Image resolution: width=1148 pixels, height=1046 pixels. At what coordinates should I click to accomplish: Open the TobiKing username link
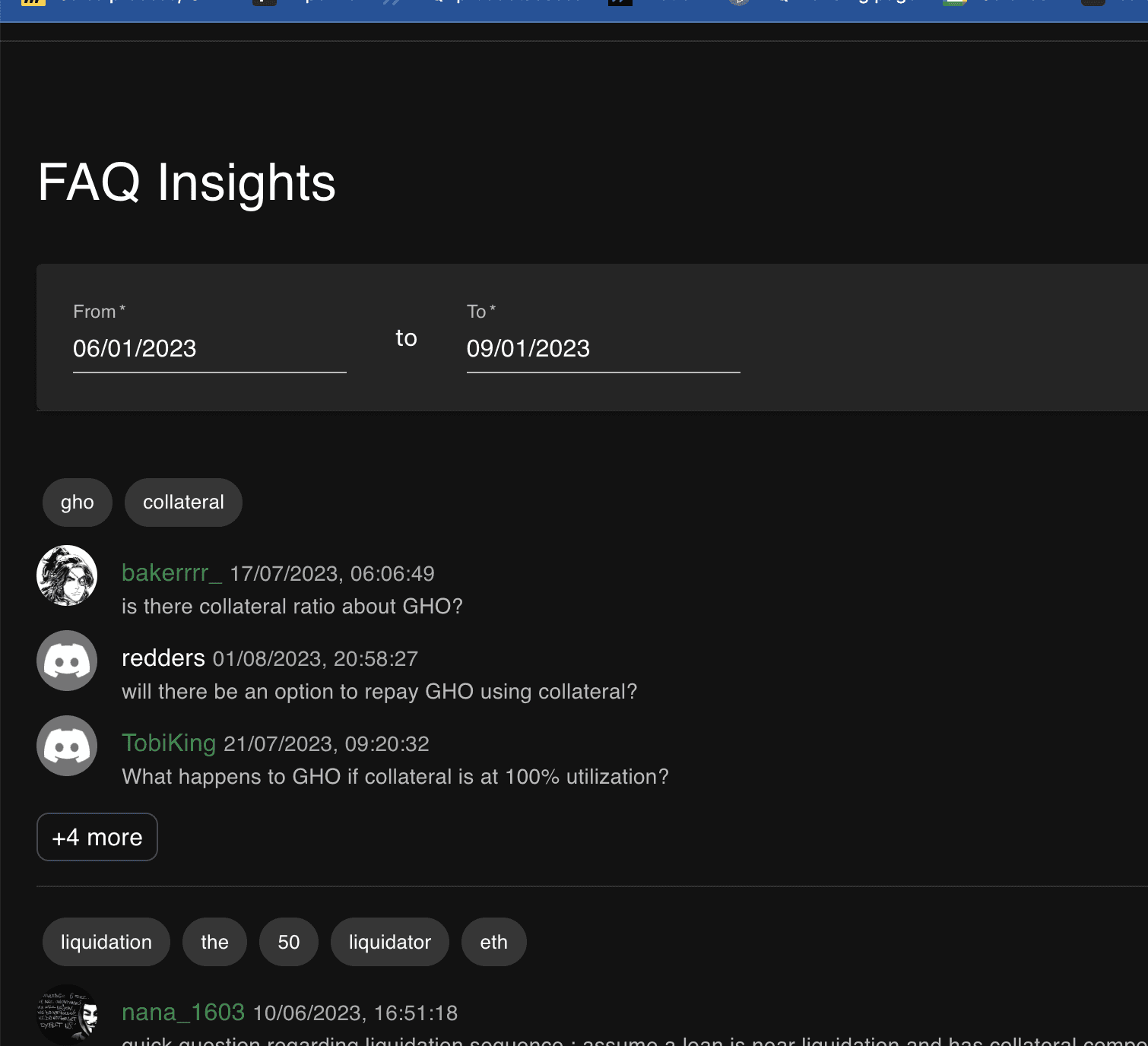pos(169,743)
